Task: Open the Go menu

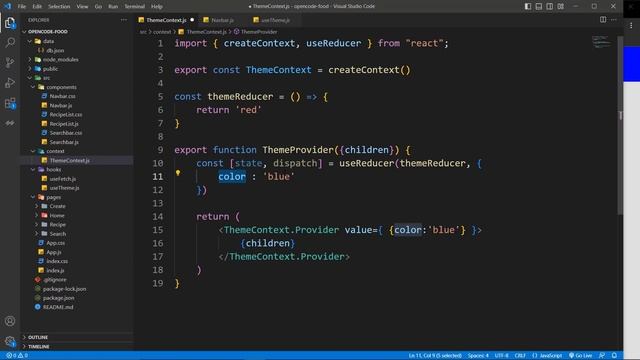Action: 98,7
